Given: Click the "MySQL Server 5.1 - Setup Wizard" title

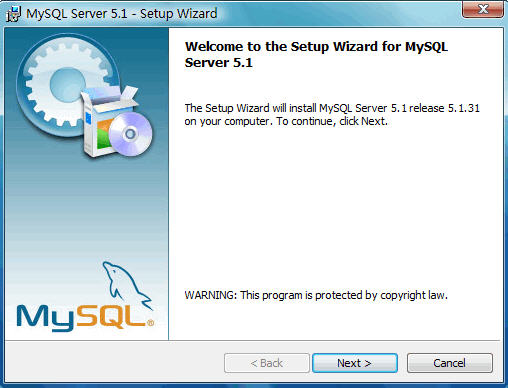Looking at the screenshot, I should pos(122,14).
